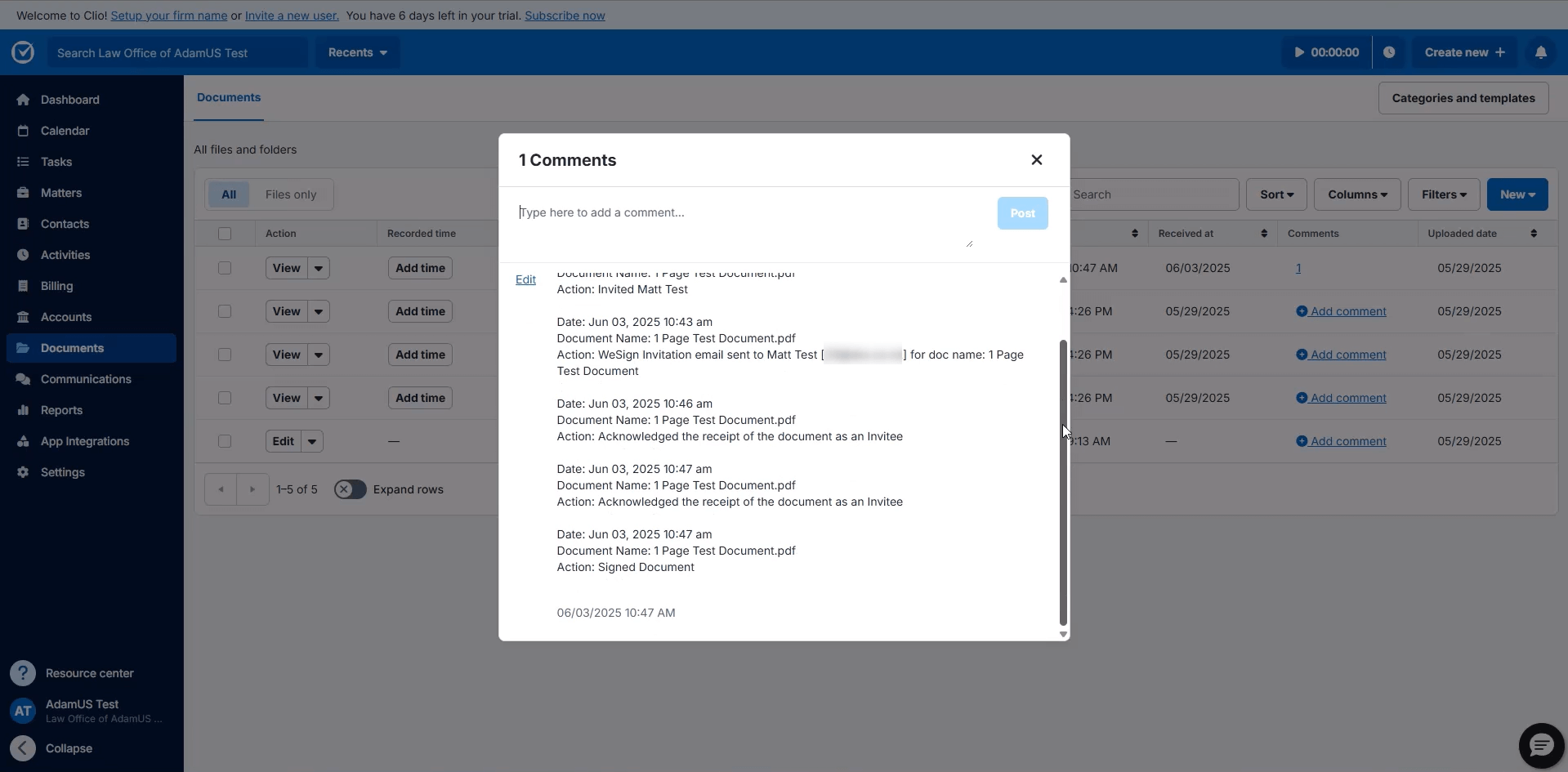Click the Edit link on the comment
1568x772 pixels.
(x=525, y=279)
